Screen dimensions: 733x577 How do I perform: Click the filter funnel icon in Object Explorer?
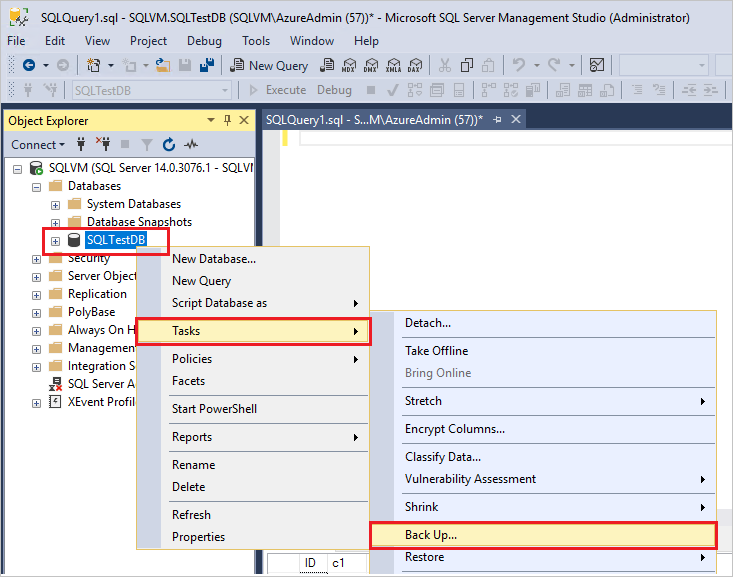click(x=147, y=145)
